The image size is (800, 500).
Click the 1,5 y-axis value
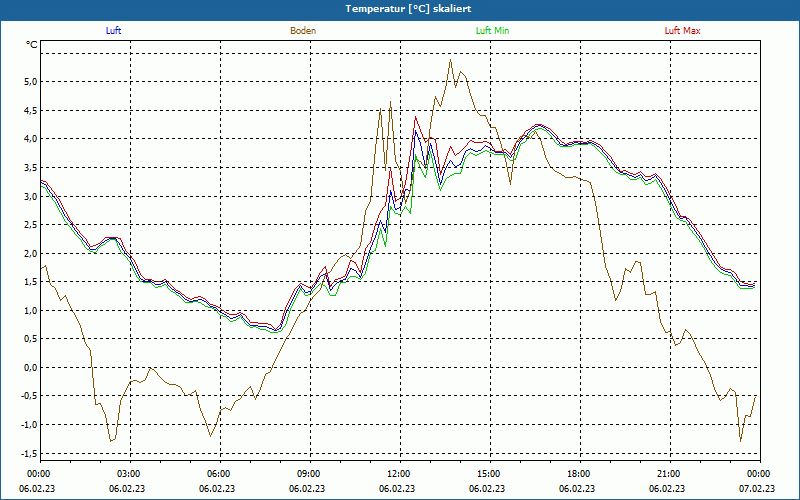pyautogui.click(x=30, y=282)
